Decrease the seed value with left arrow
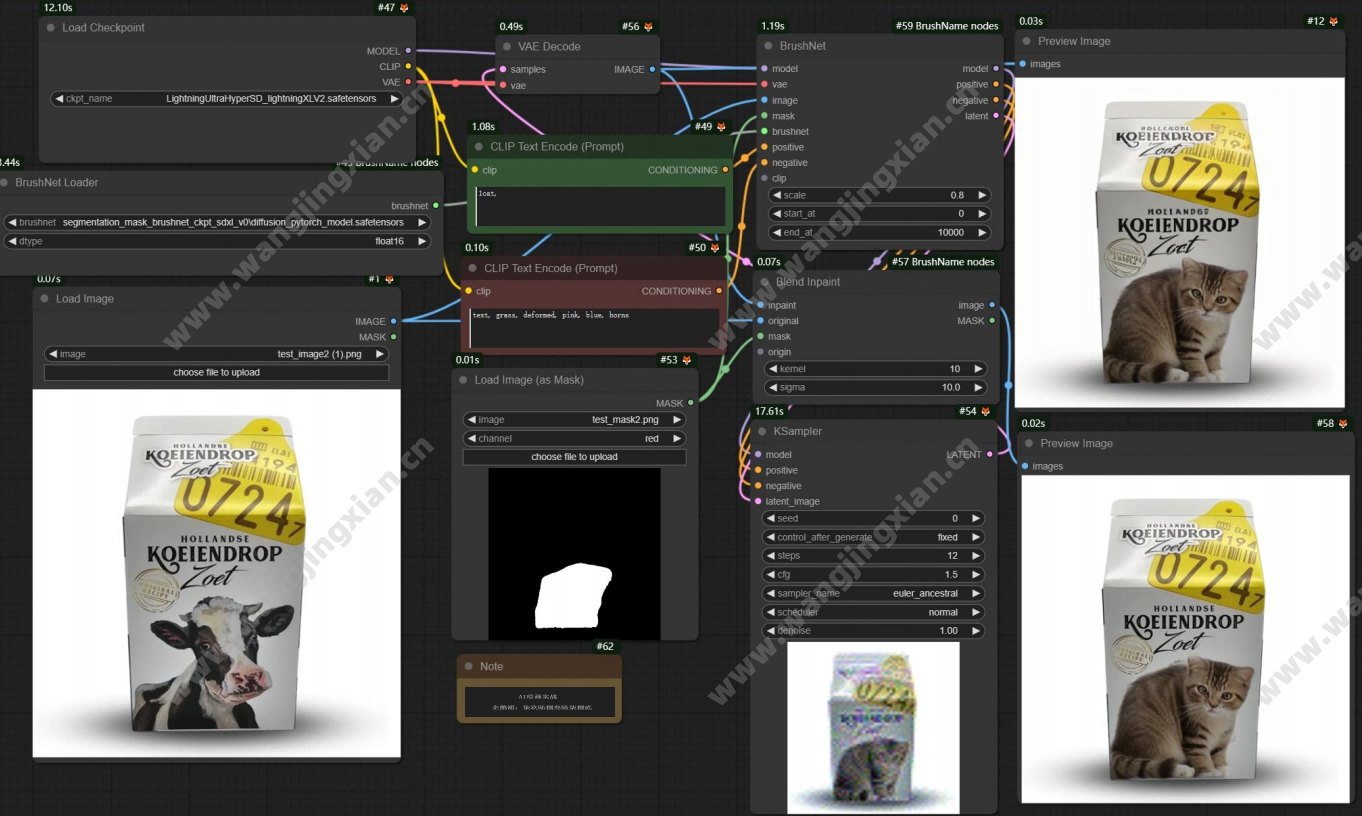 point(769,518)
